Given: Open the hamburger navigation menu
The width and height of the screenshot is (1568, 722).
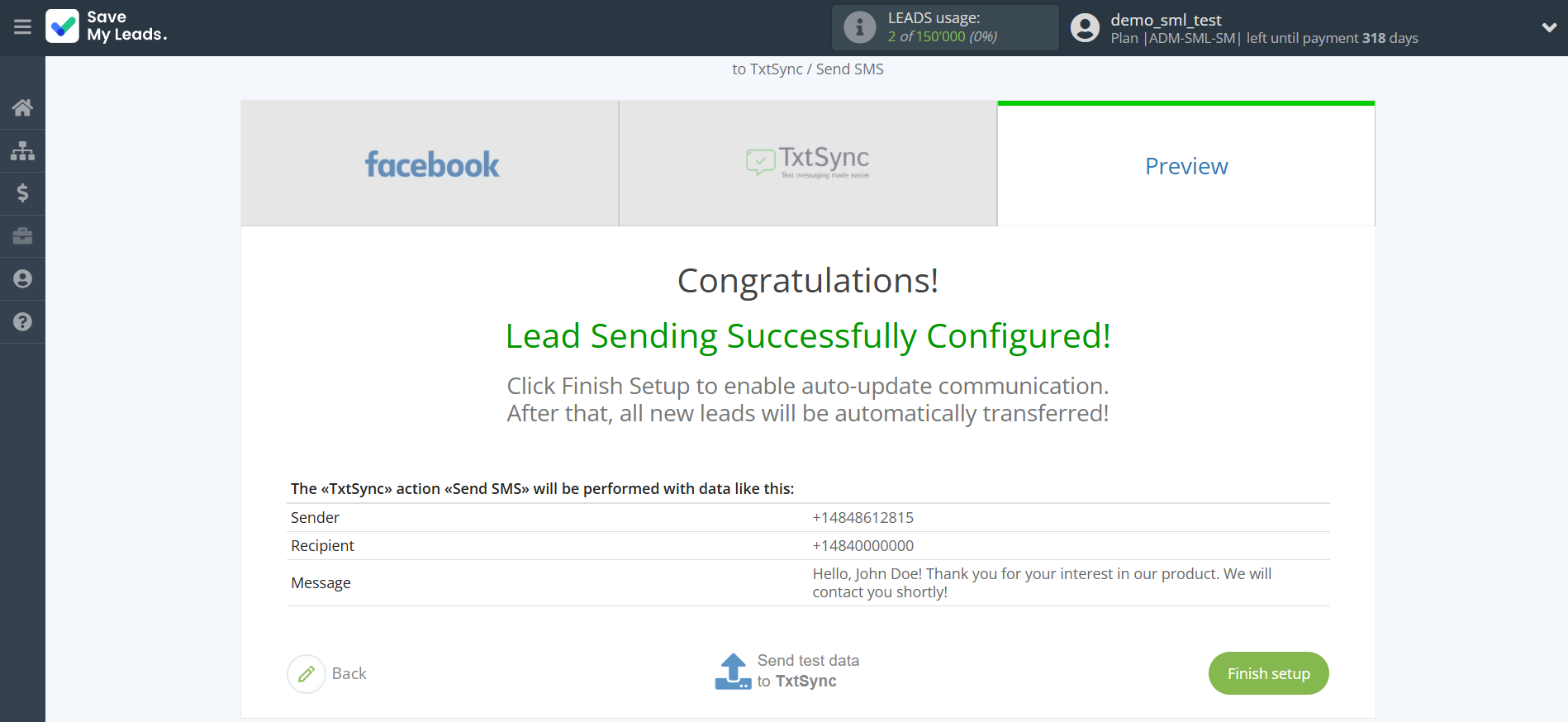Looking at the screenshot, I should (21, 27).
